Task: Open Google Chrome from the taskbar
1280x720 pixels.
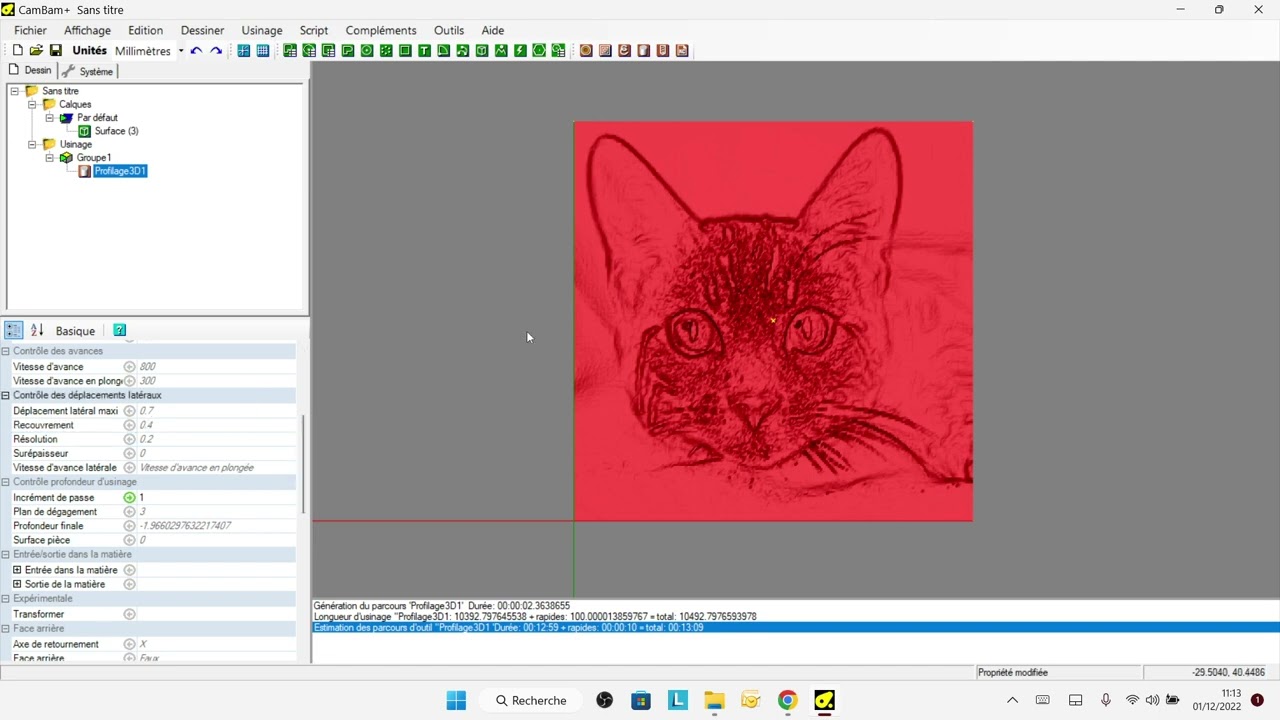Action: click(787, 700)
